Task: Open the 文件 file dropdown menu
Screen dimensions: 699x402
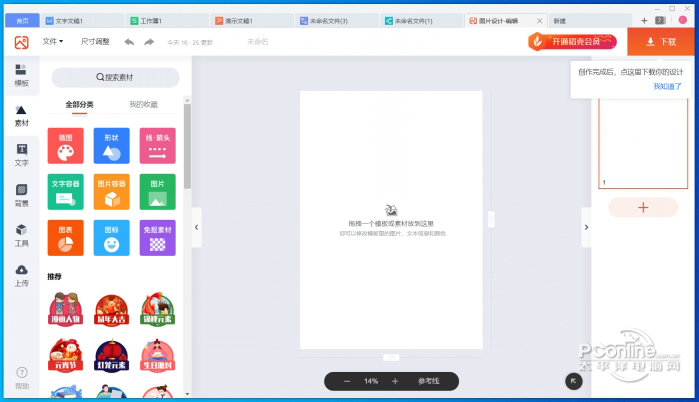Action: tap(53, 41)
